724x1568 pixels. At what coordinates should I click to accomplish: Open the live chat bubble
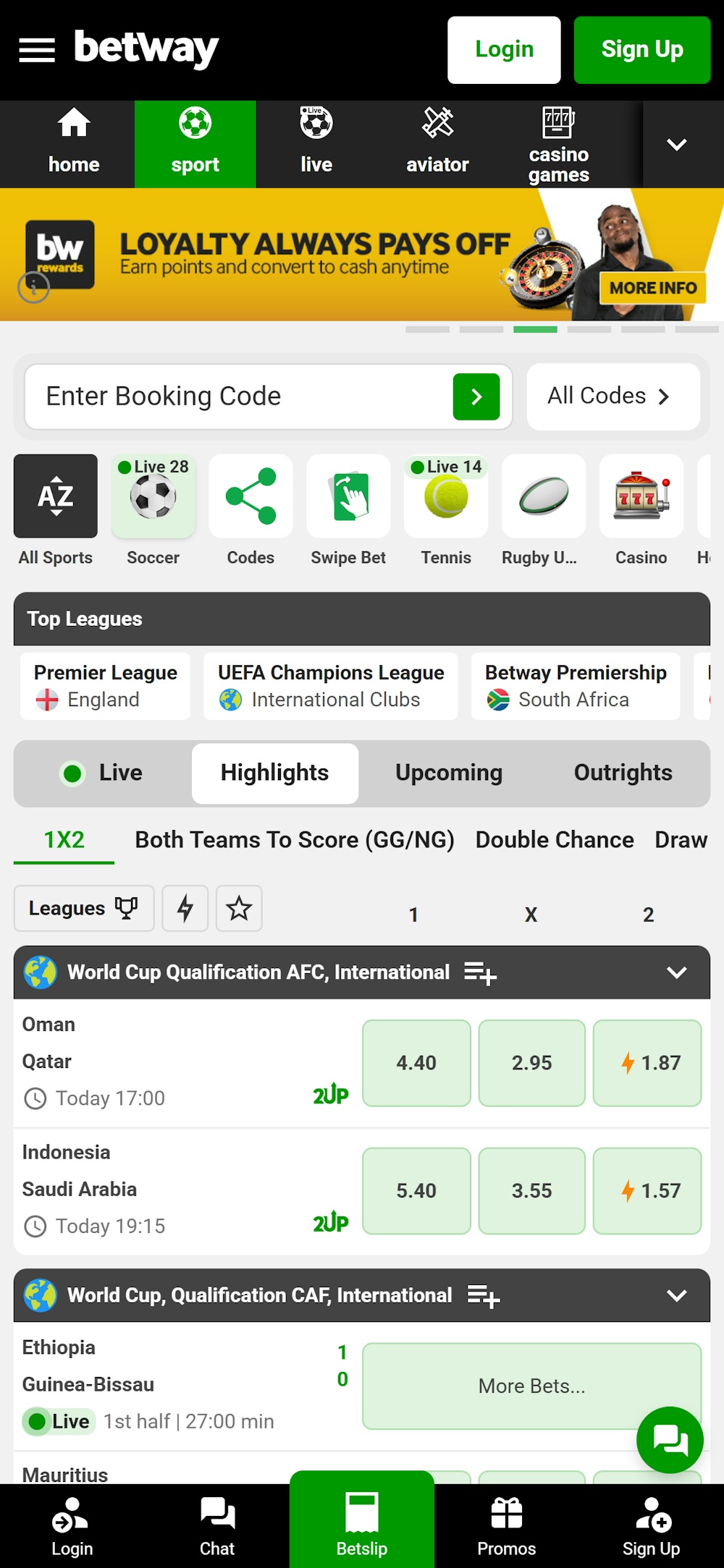[670, 1440]
